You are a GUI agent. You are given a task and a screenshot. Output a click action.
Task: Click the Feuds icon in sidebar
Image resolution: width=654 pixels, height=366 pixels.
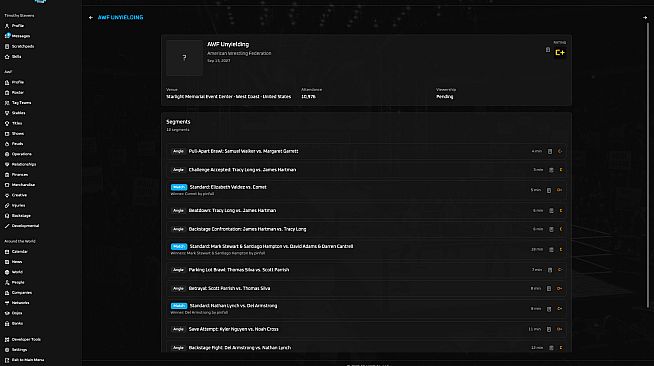7,144
